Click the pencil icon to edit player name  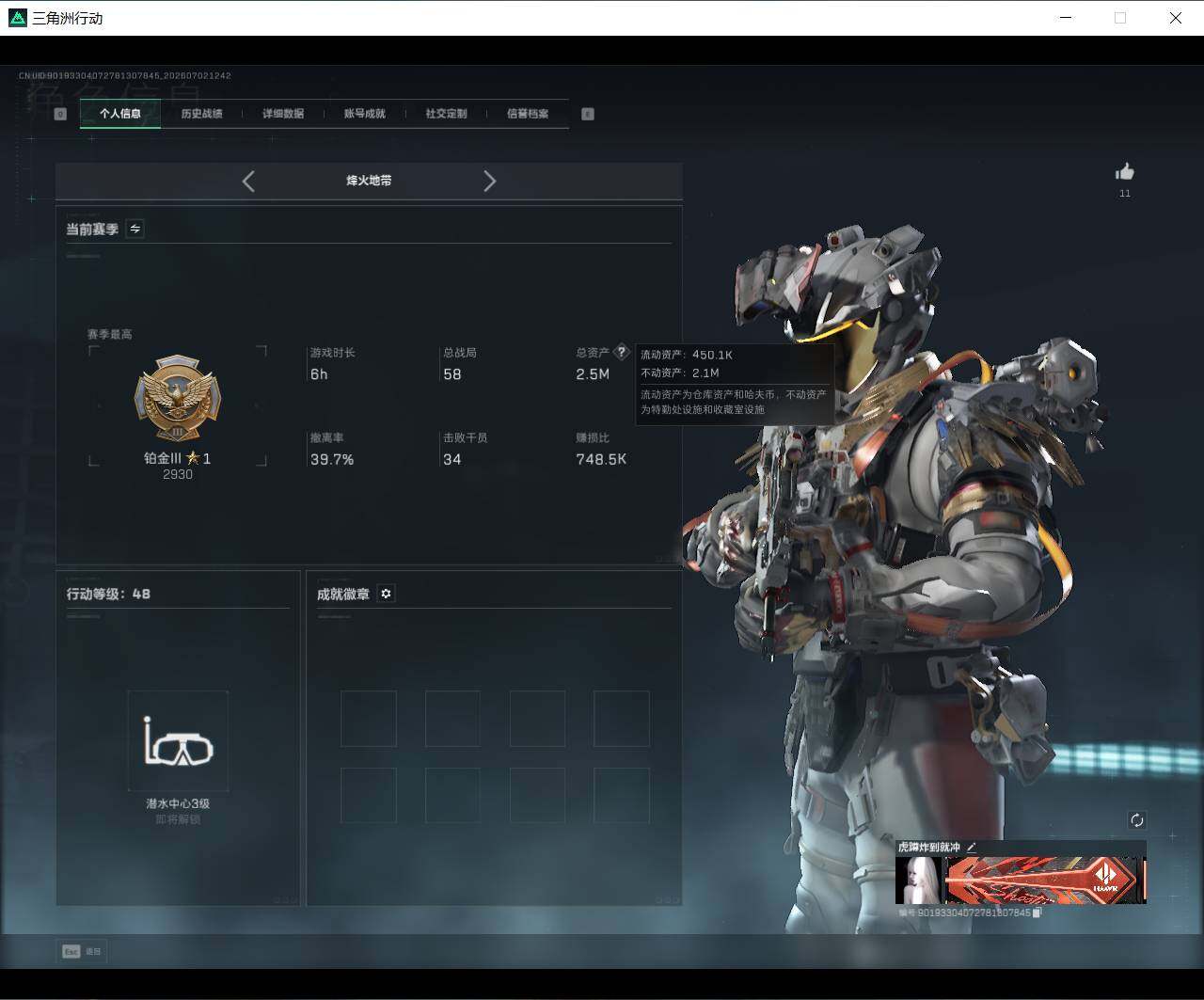tap(972, 848)
